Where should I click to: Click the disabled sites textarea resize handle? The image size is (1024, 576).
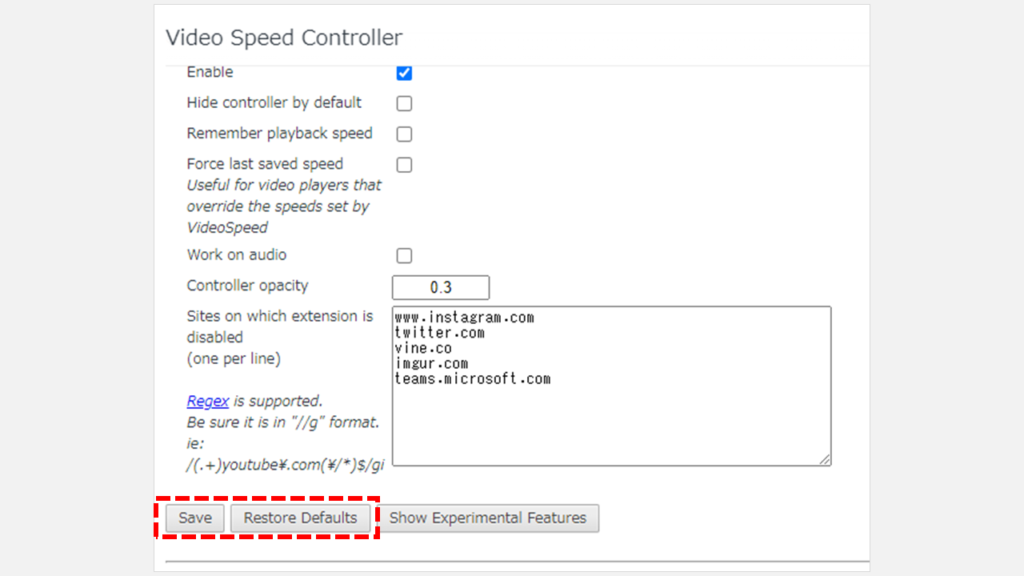point(825,459)
